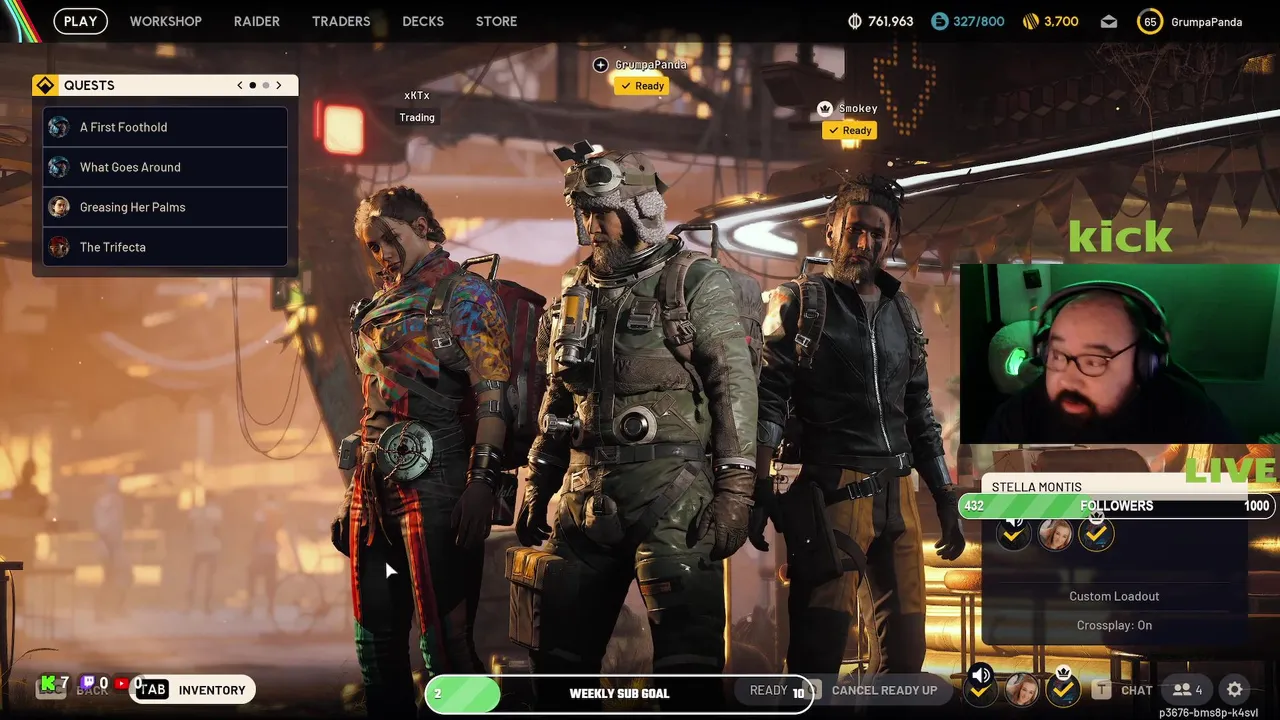The width and height of the screenshot is (1280, 720).
Task: Click CANCEL READY UP
Action: [884, 690]
